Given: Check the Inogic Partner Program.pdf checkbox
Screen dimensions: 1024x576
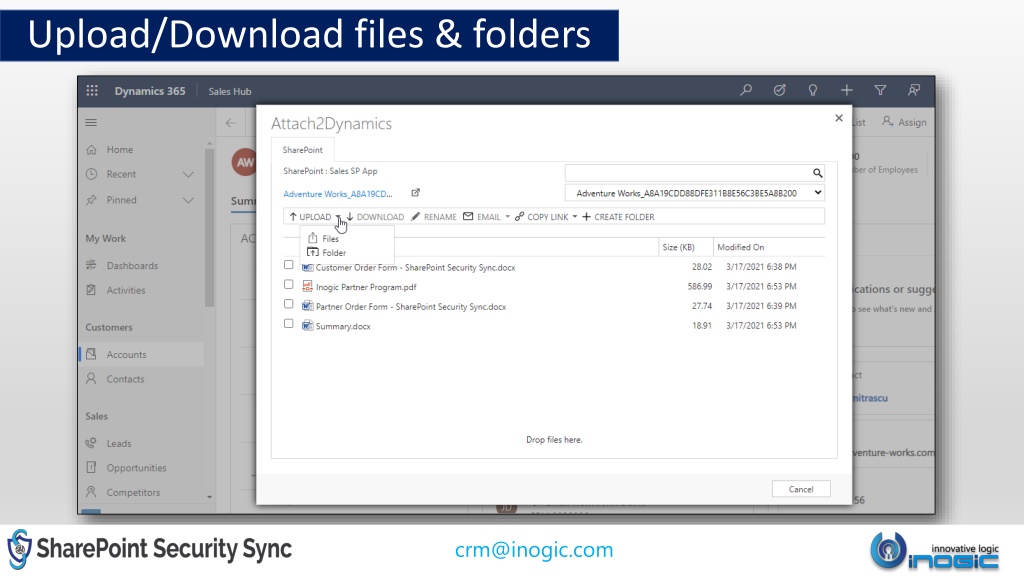Looking at the screenshot, I should tap(289, 284).
